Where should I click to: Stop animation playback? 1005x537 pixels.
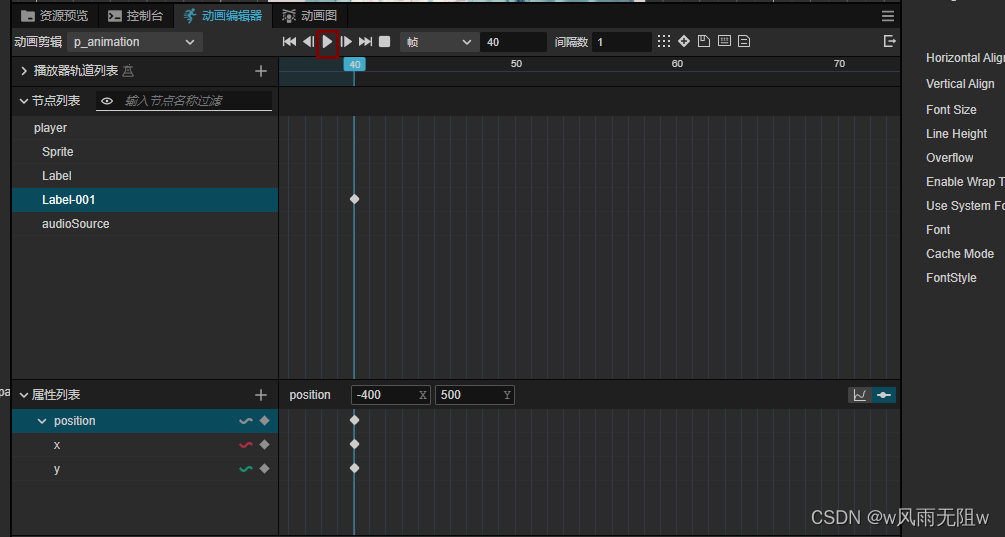point(385,42)
